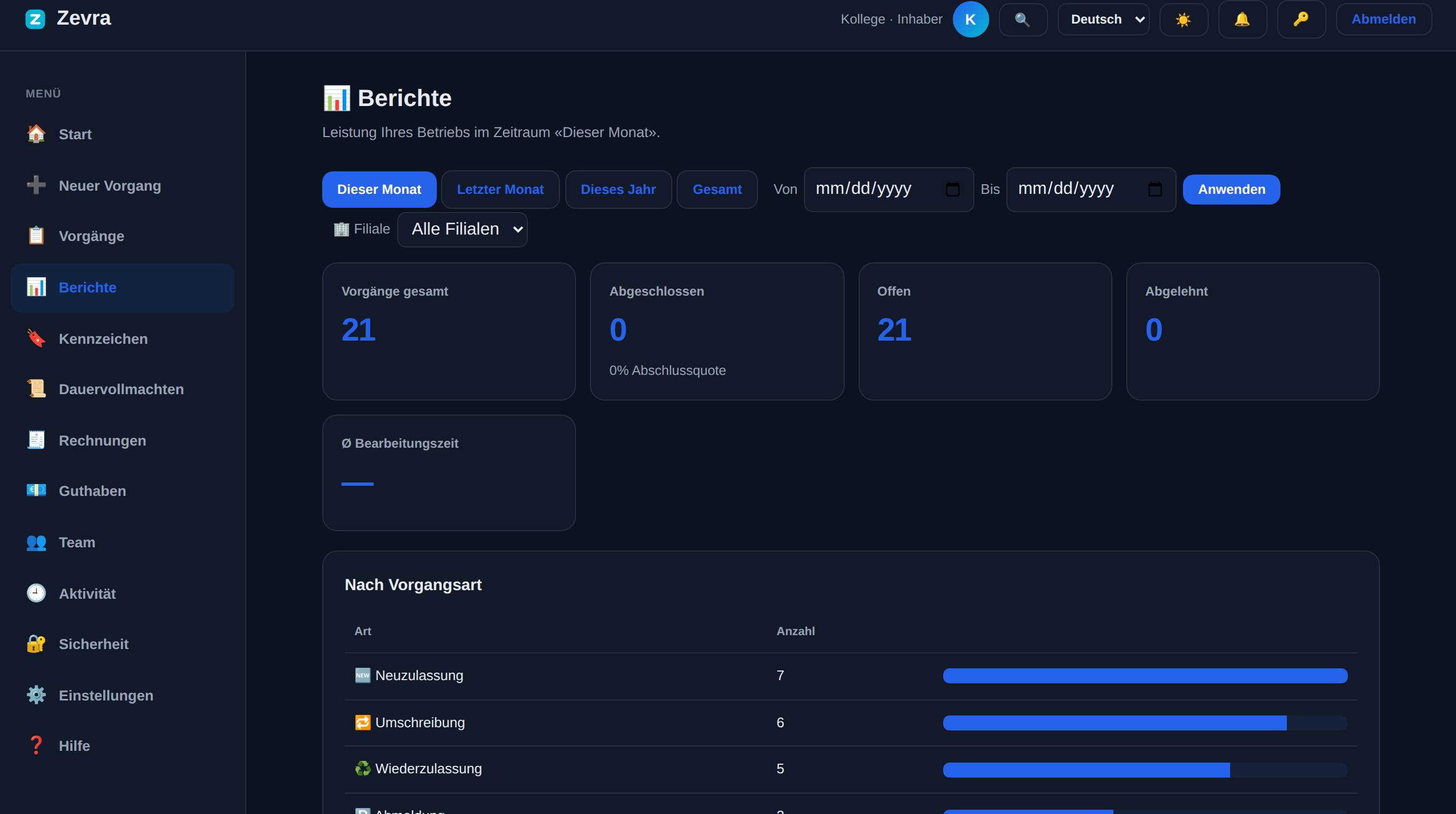This screenshot has width=1456, height=814.
Task: Click the Neuer Vorgang plus icon
Action: pos(36,185)
